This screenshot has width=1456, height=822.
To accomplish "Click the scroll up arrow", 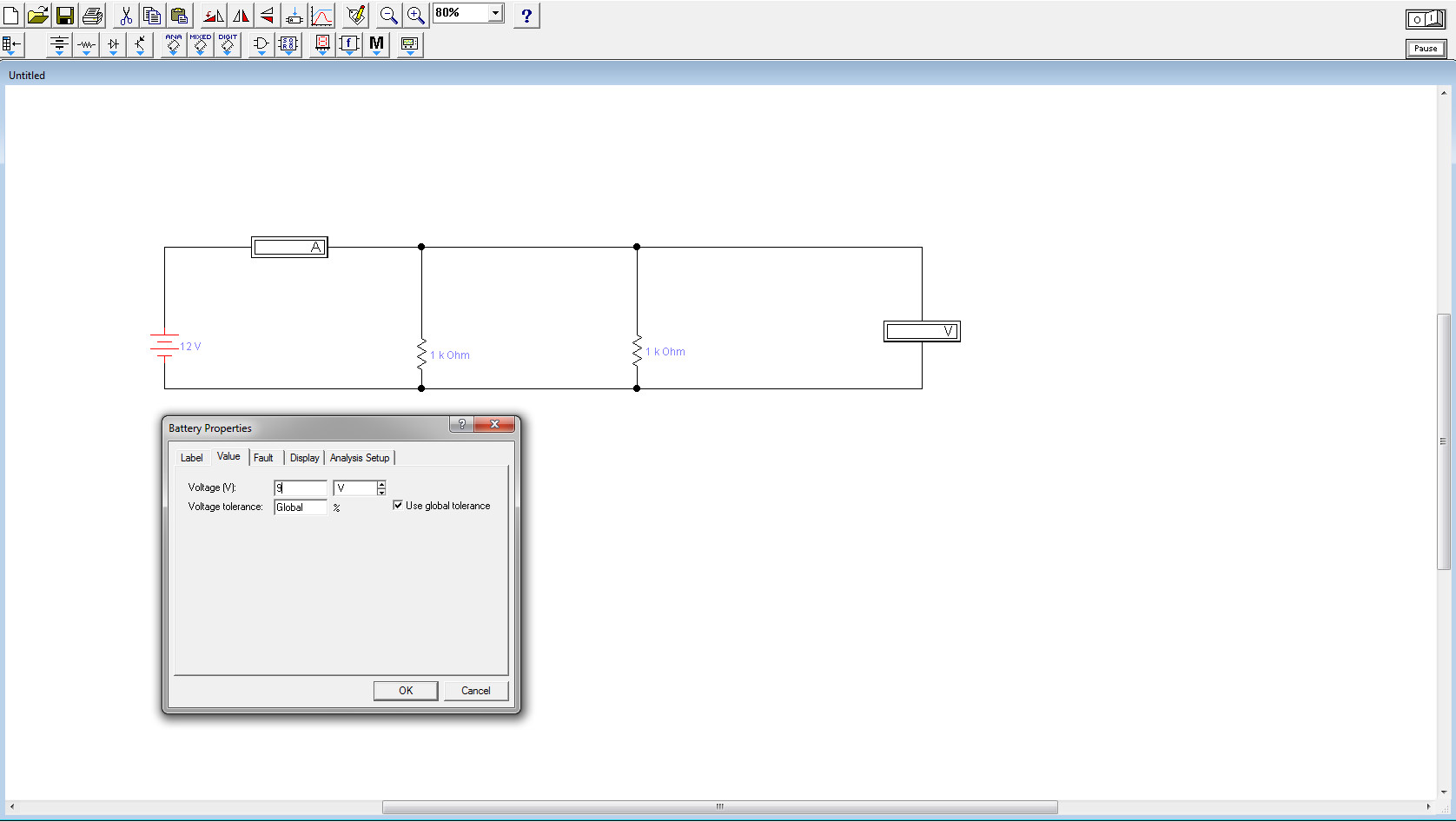I will pyautogui.click(x=1443, y=92).
